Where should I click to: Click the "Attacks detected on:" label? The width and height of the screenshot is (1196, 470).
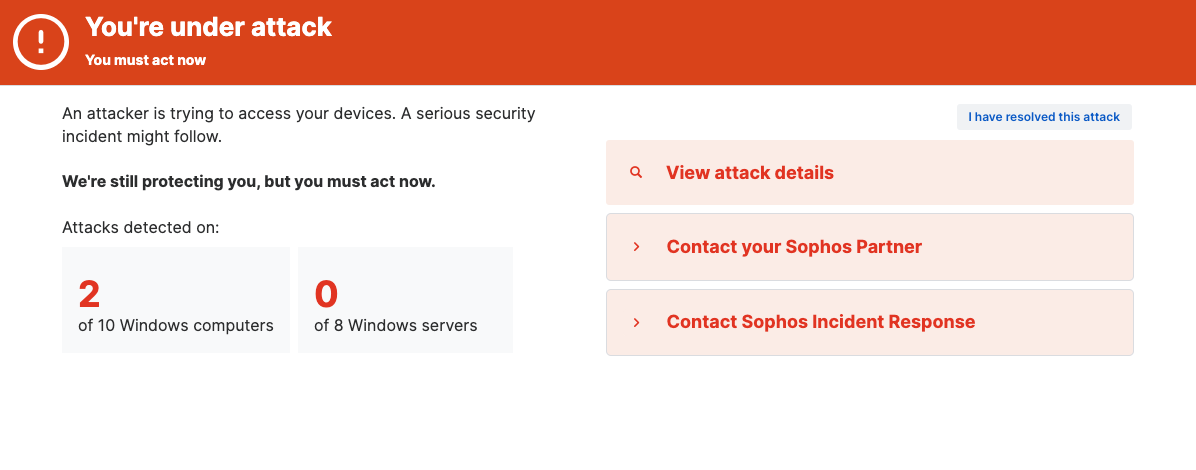[x=140, y=227]
